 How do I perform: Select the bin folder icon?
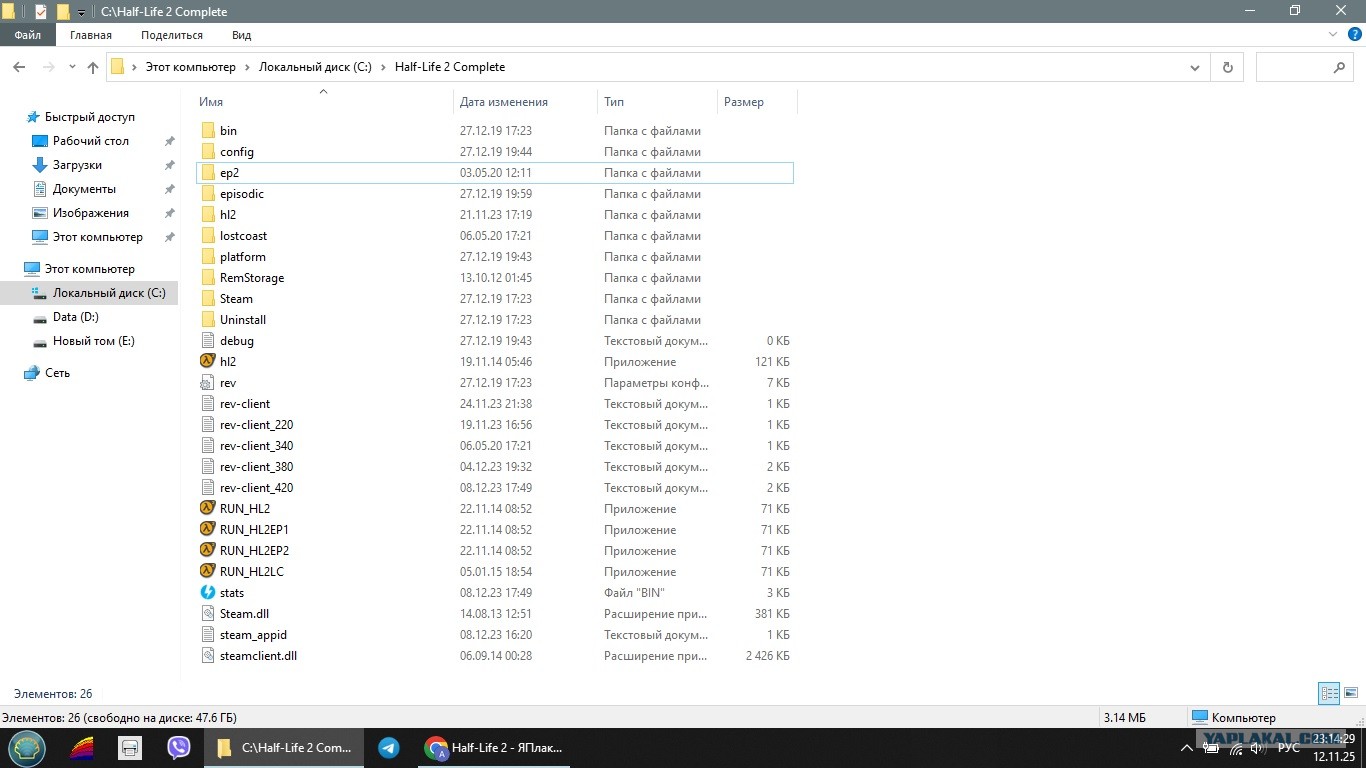coord(208,130)
